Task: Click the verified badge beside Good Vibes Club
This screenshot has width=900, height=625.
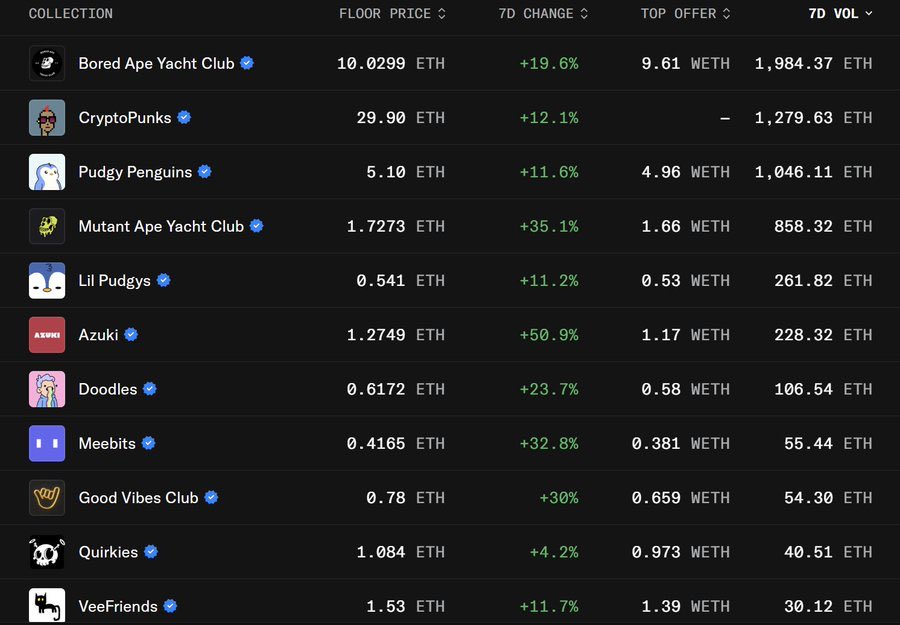Action: [211, 498]
